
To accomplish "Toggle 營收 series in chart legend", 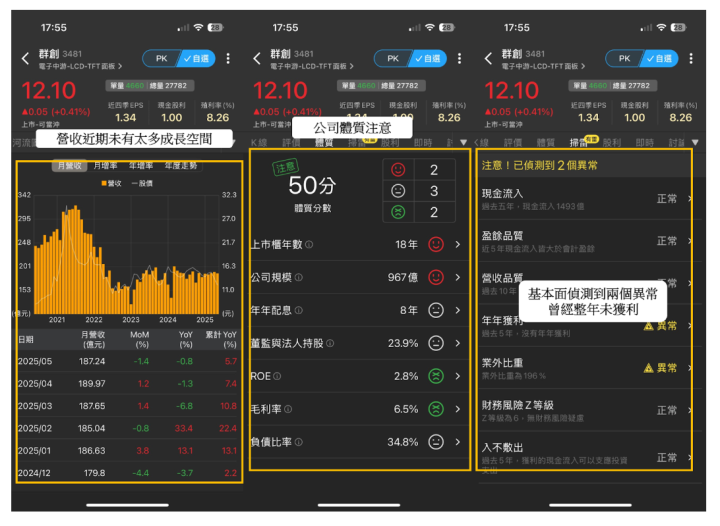I will tap(112, 184).
